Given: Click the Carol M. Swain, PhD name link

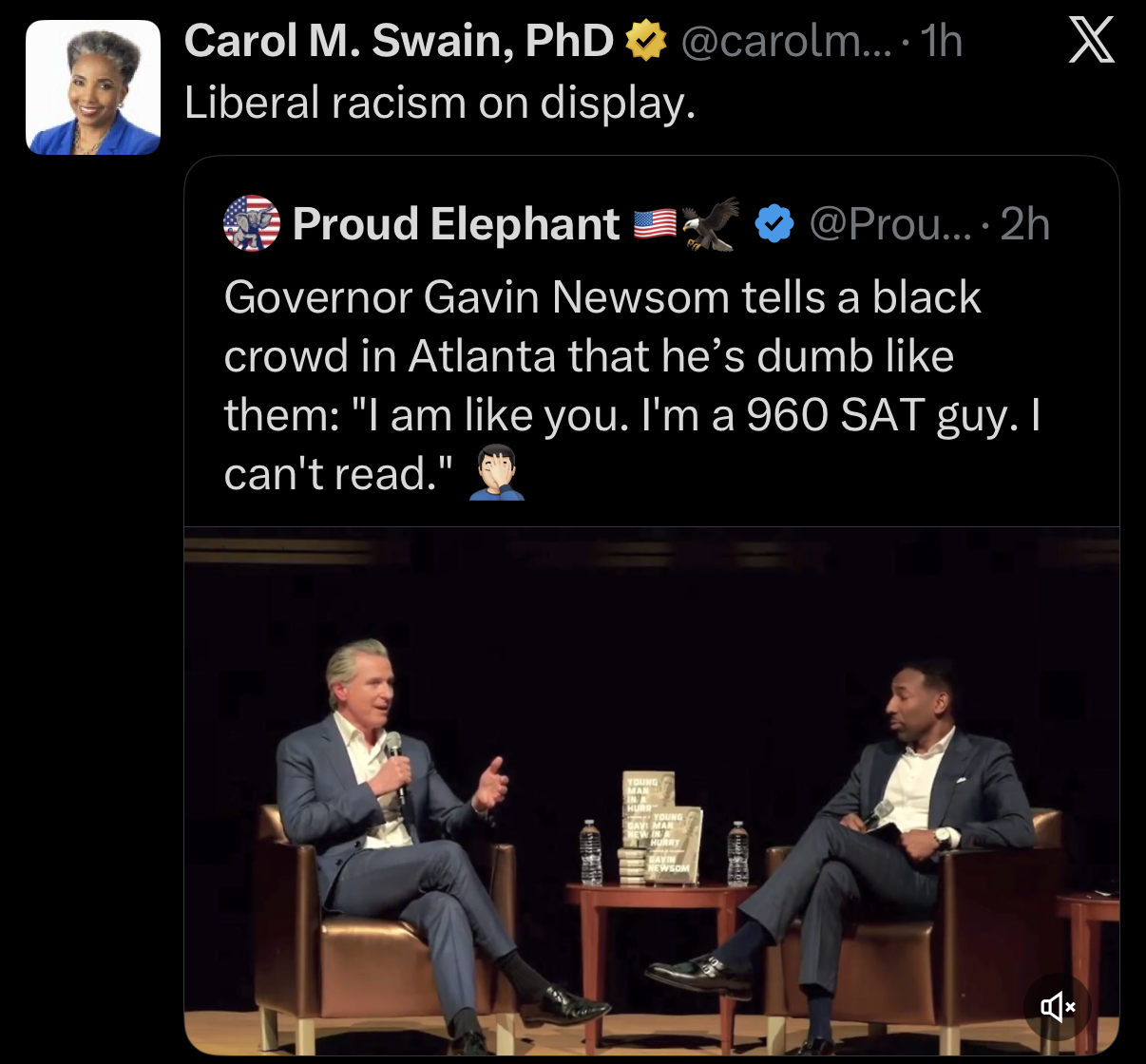Looking at the screenshot, I should pos(399,41).
